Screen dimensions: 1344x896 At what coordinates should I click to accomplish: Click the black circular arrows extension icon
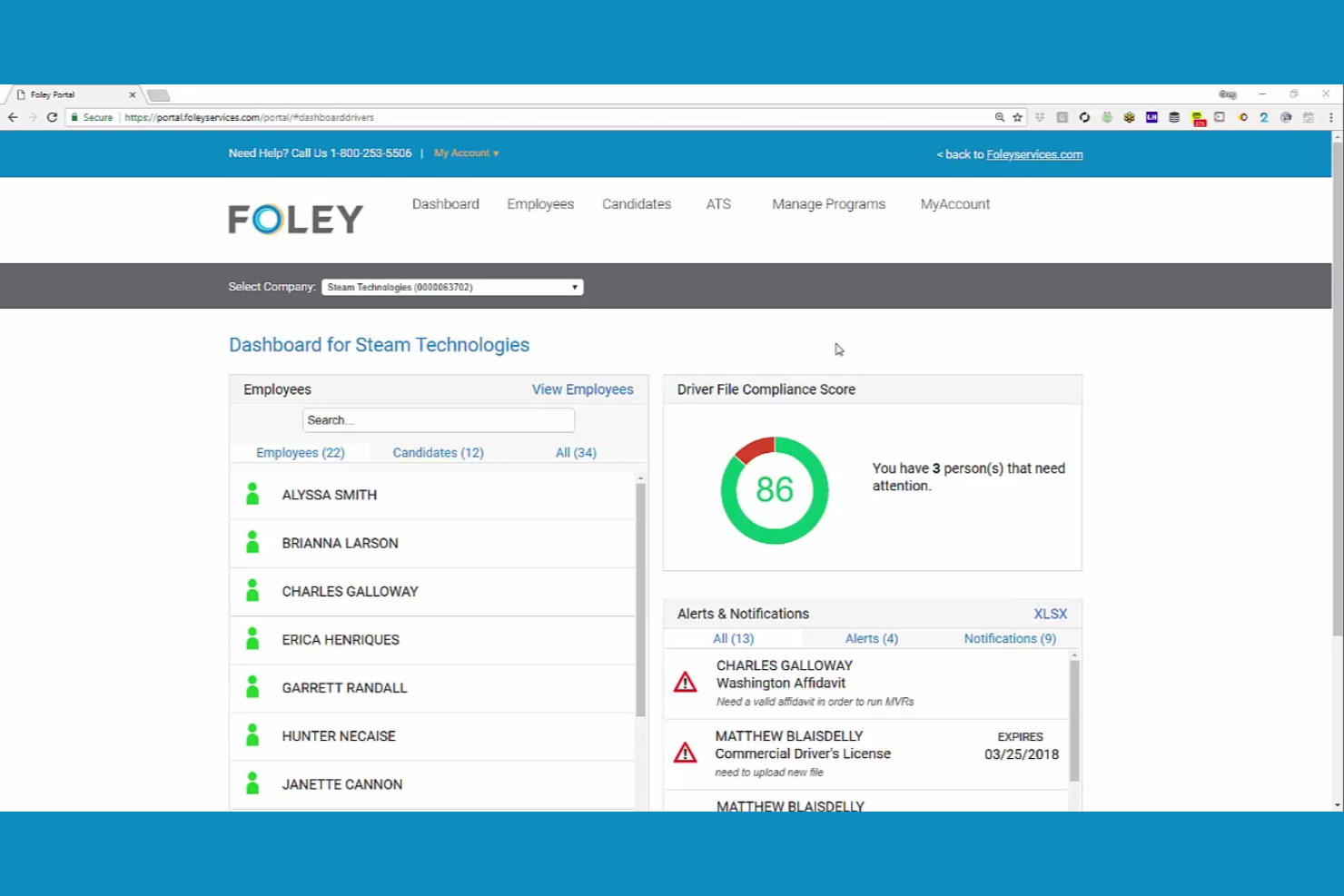1084,117
